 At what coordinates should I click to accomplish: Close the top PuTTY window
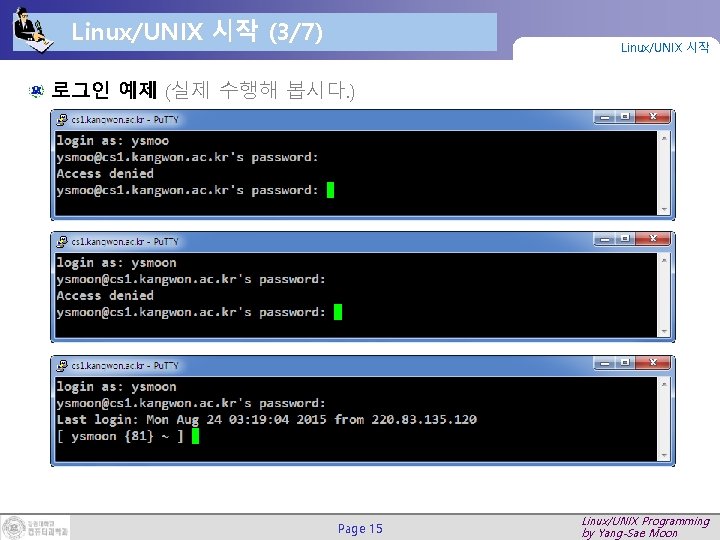[x=653, y=117]
